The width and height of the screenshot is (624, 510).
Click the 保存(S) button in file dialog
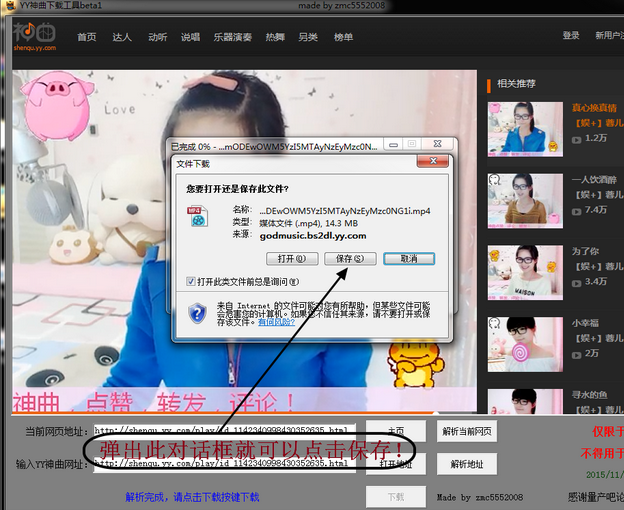coord(350,259)
